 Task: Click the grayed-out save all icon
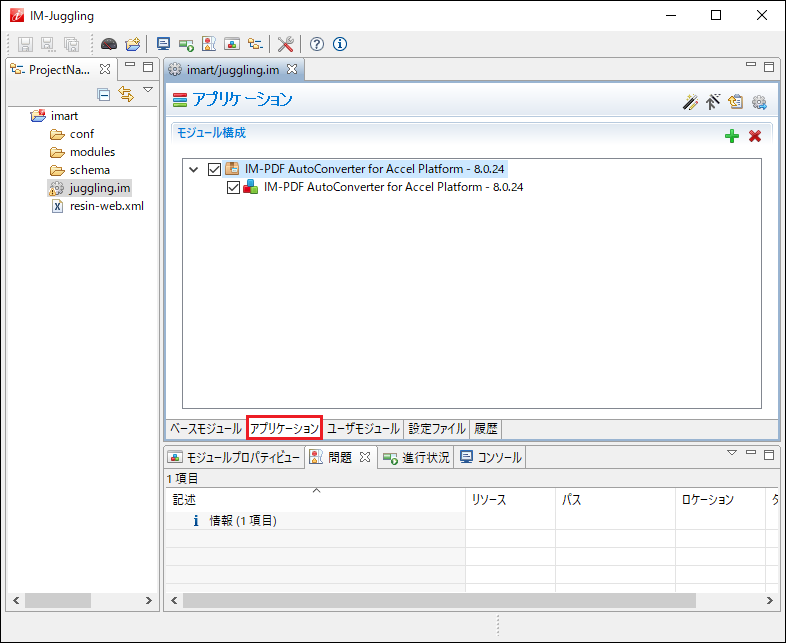(71, 44)
